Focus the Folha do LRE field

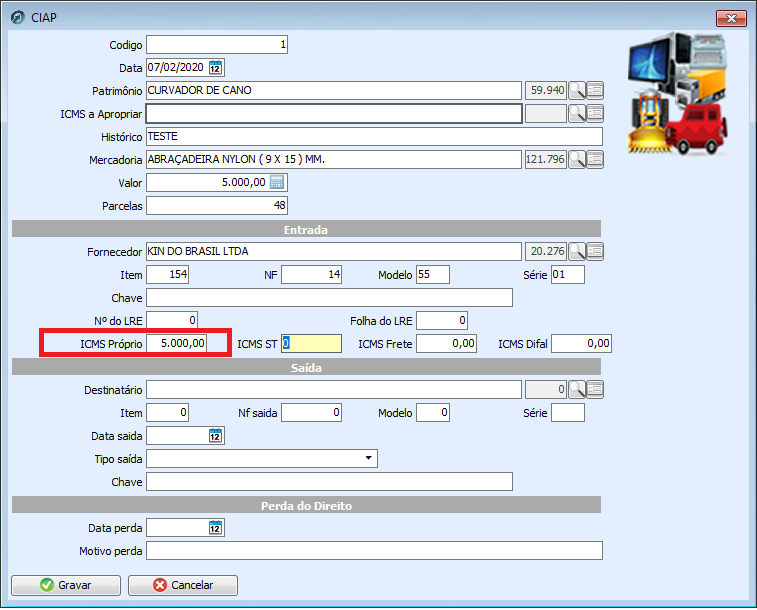442,320
